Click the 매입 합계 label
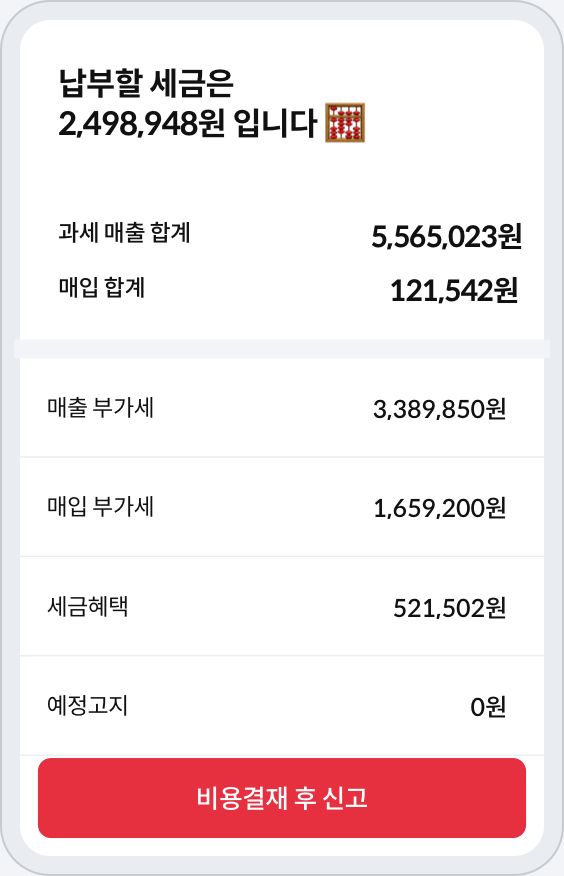Image resolution: width=564 pixels, height=876 pixels. click(102, 288)
